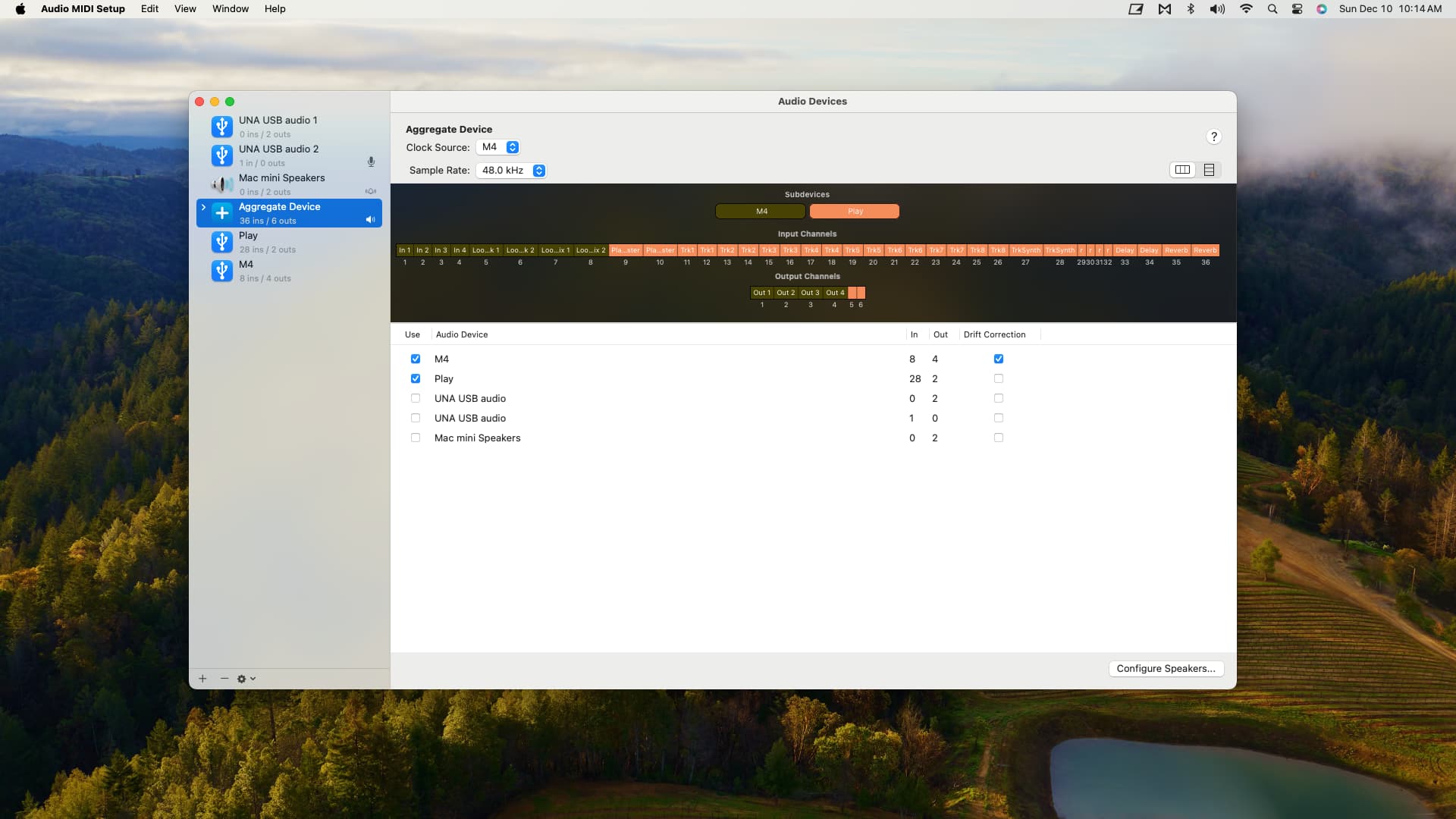Select input channel In 1
This screenshot has width=1456, height=819.
(x=404, y=250)
